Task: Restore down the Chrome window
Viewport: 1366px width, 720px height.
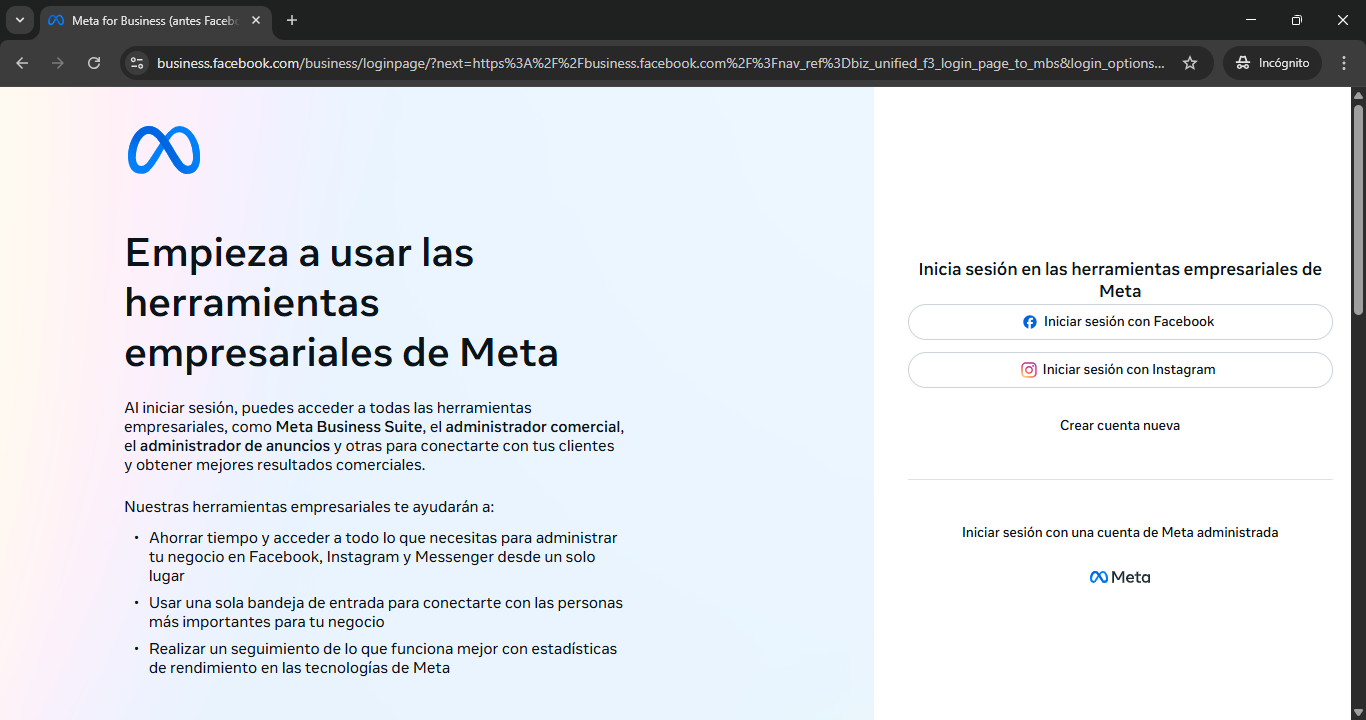Action: pos(1297,20)
